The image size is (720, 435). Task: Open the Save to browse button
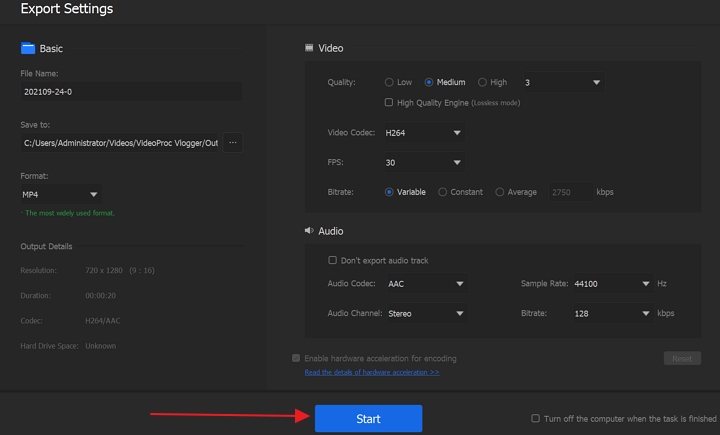pos(232,143)
